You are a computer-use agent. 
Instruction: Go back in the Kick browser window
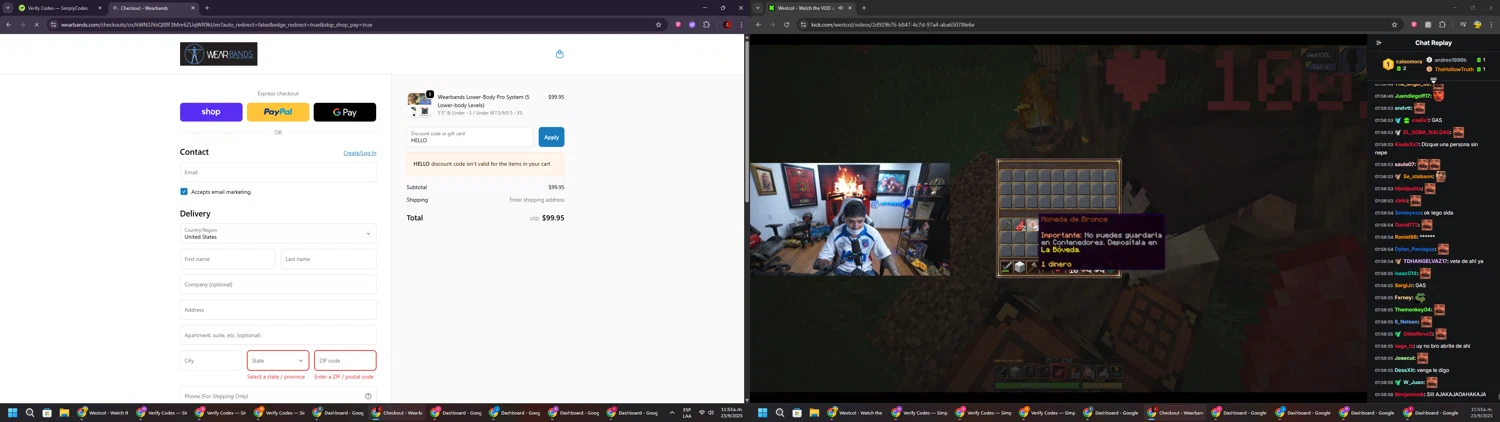click(758, 24)
